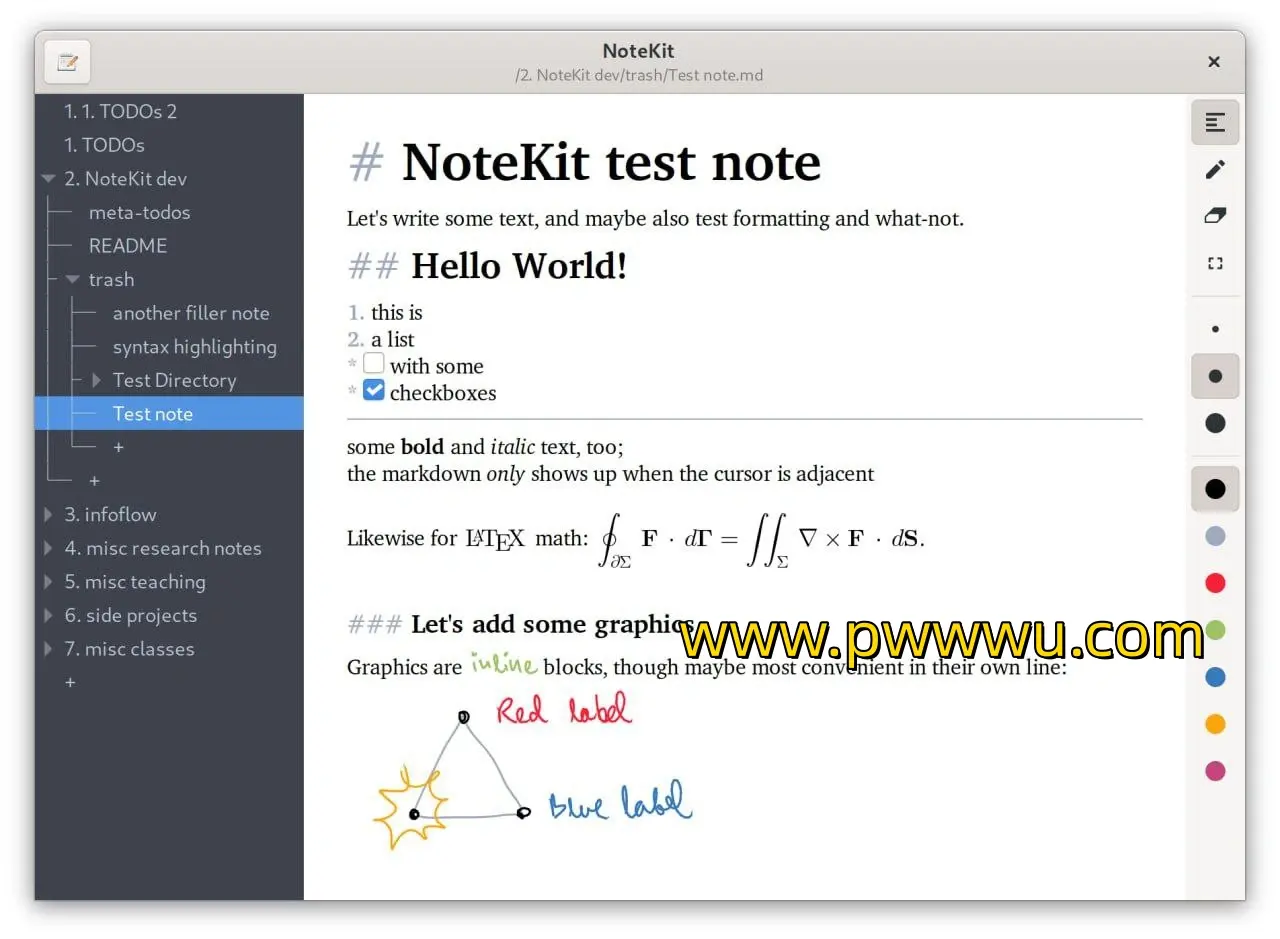This screenshot has width=1280, height=939.
Task: Toggle the sidebar with the header note icon
Action: tap(67, 62)
